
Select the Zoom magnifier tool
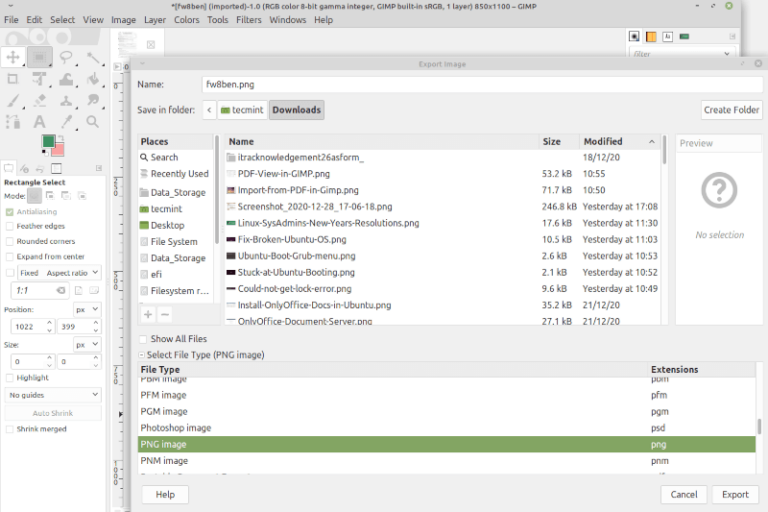tap(94, 121)
